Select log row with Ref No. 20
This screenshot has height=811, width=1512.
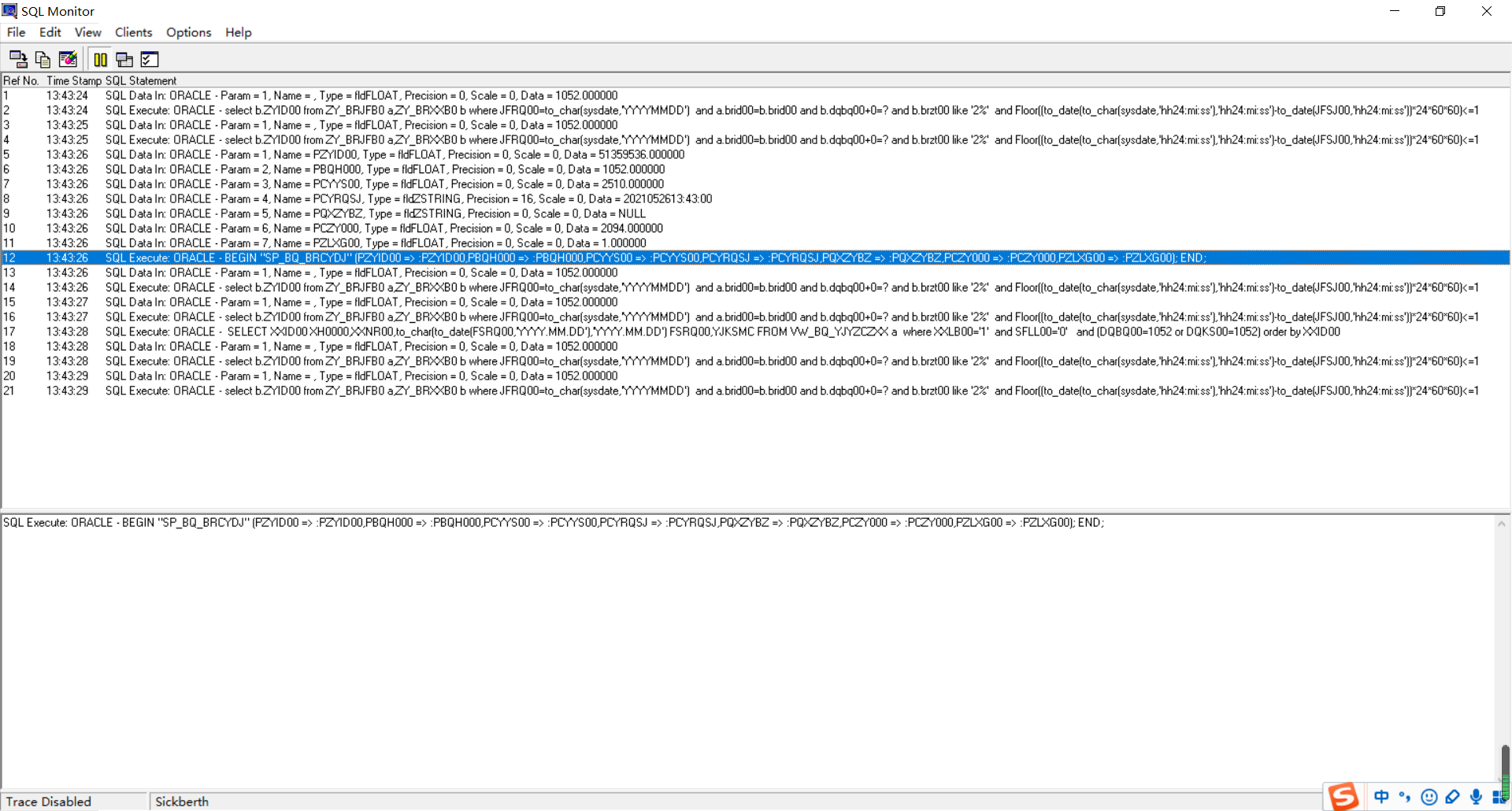pyautogui.click(x=755, y=376)
